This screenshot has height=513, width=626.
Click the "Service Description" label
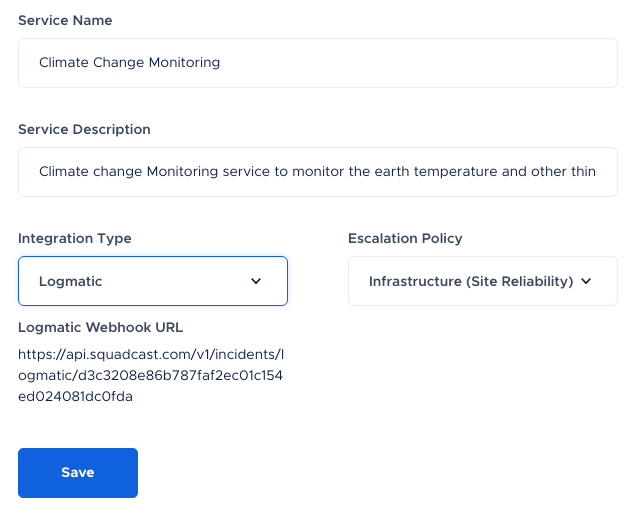pyautogui.click(x=84, y=129)
